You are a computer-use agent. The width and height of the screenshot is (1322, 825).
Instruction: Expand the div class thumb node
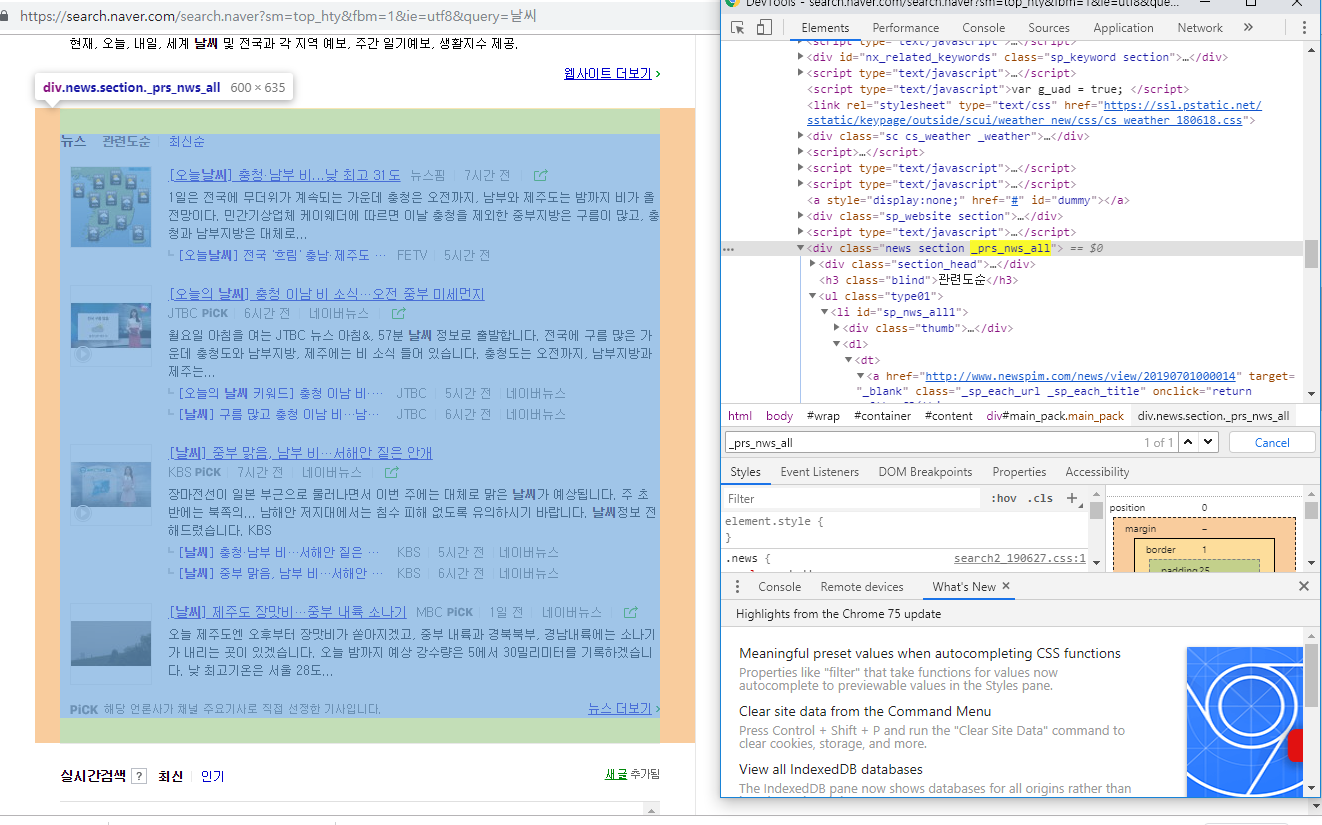coord(837,328)
